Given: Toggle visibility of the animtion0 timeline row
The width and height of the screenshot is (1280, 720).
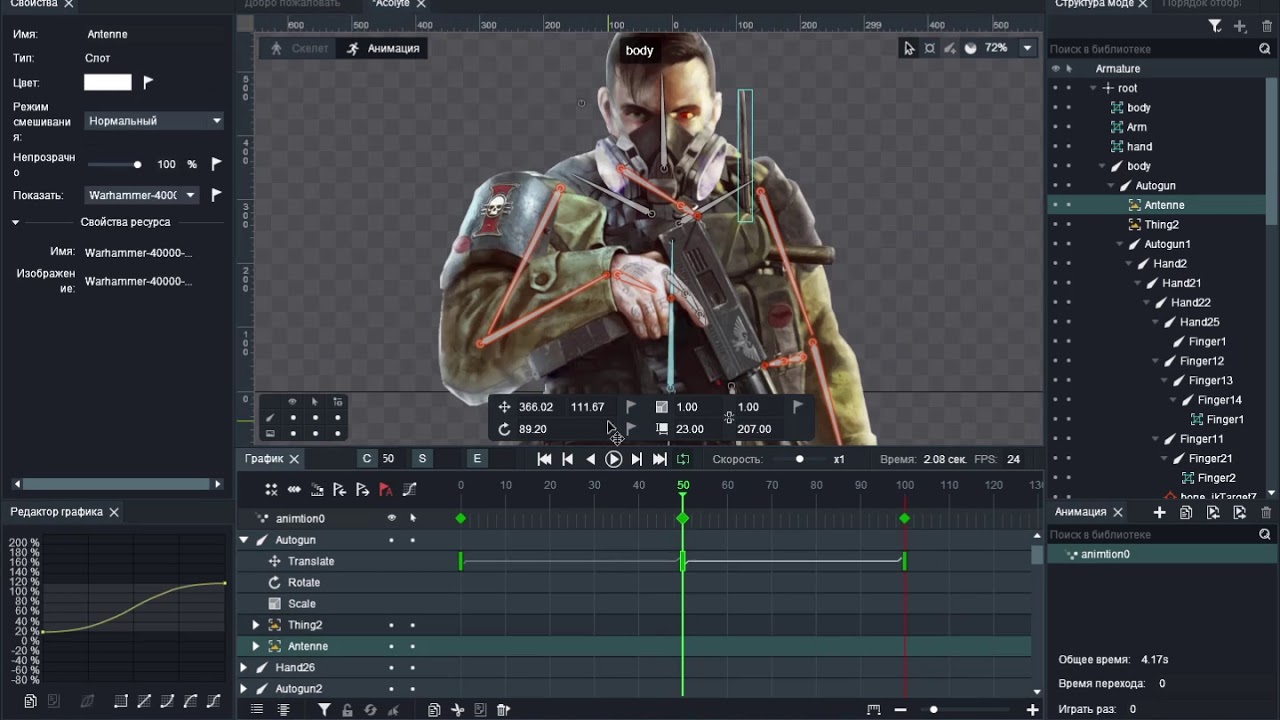Looking at the screenshot, I should [x=391, y=518].
